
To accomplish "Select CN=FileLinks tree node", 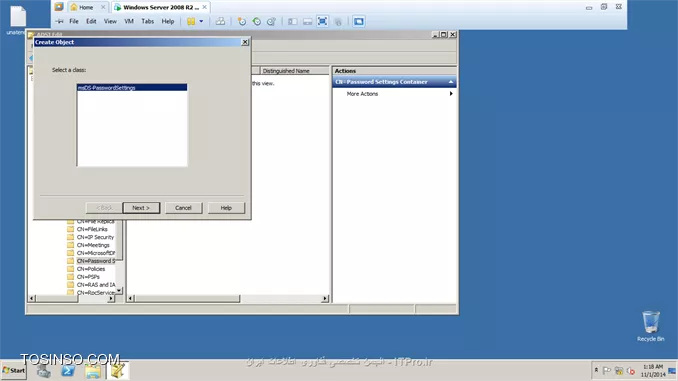I will click(92, 229).
